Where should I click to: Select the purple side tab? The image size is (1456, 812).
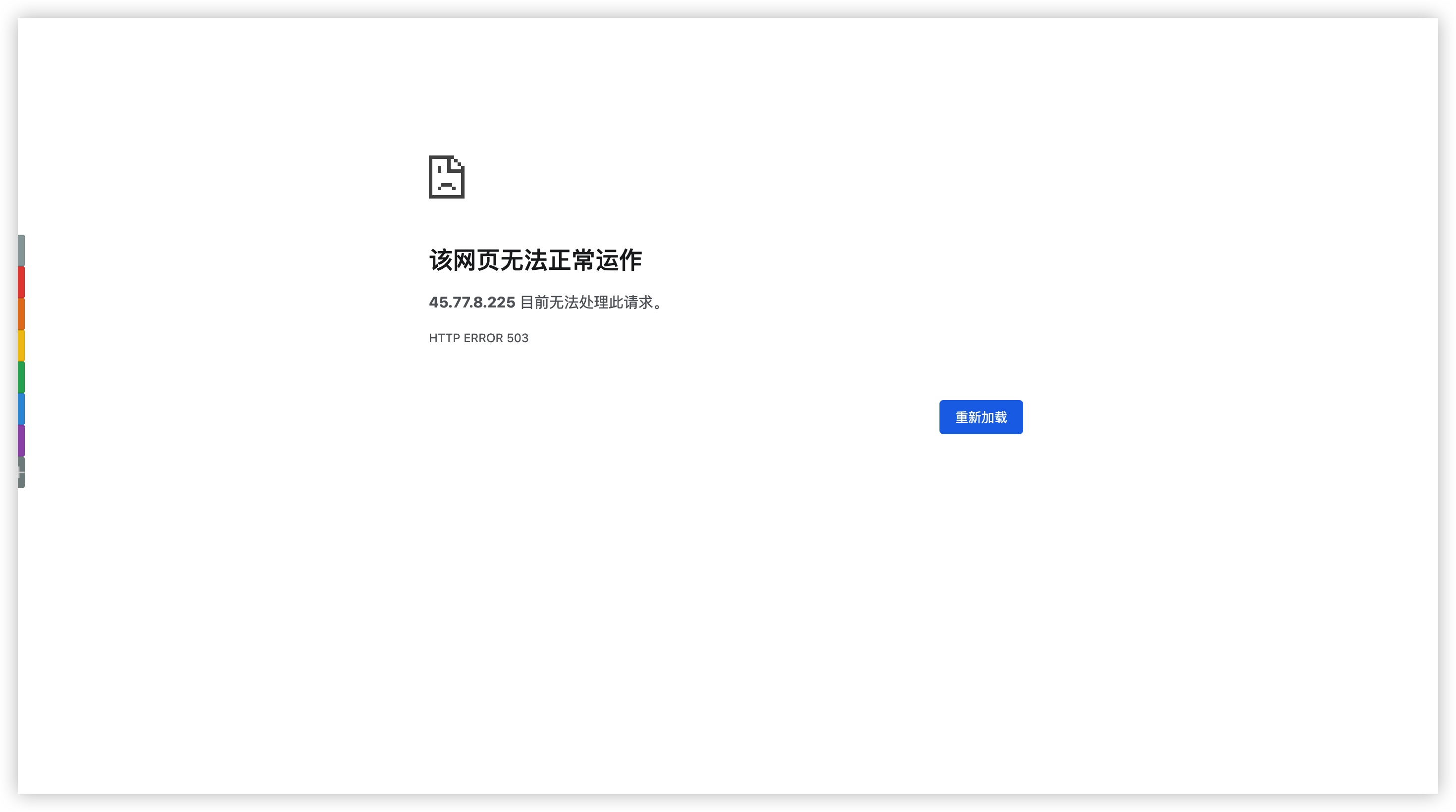[x=21, y=440]
